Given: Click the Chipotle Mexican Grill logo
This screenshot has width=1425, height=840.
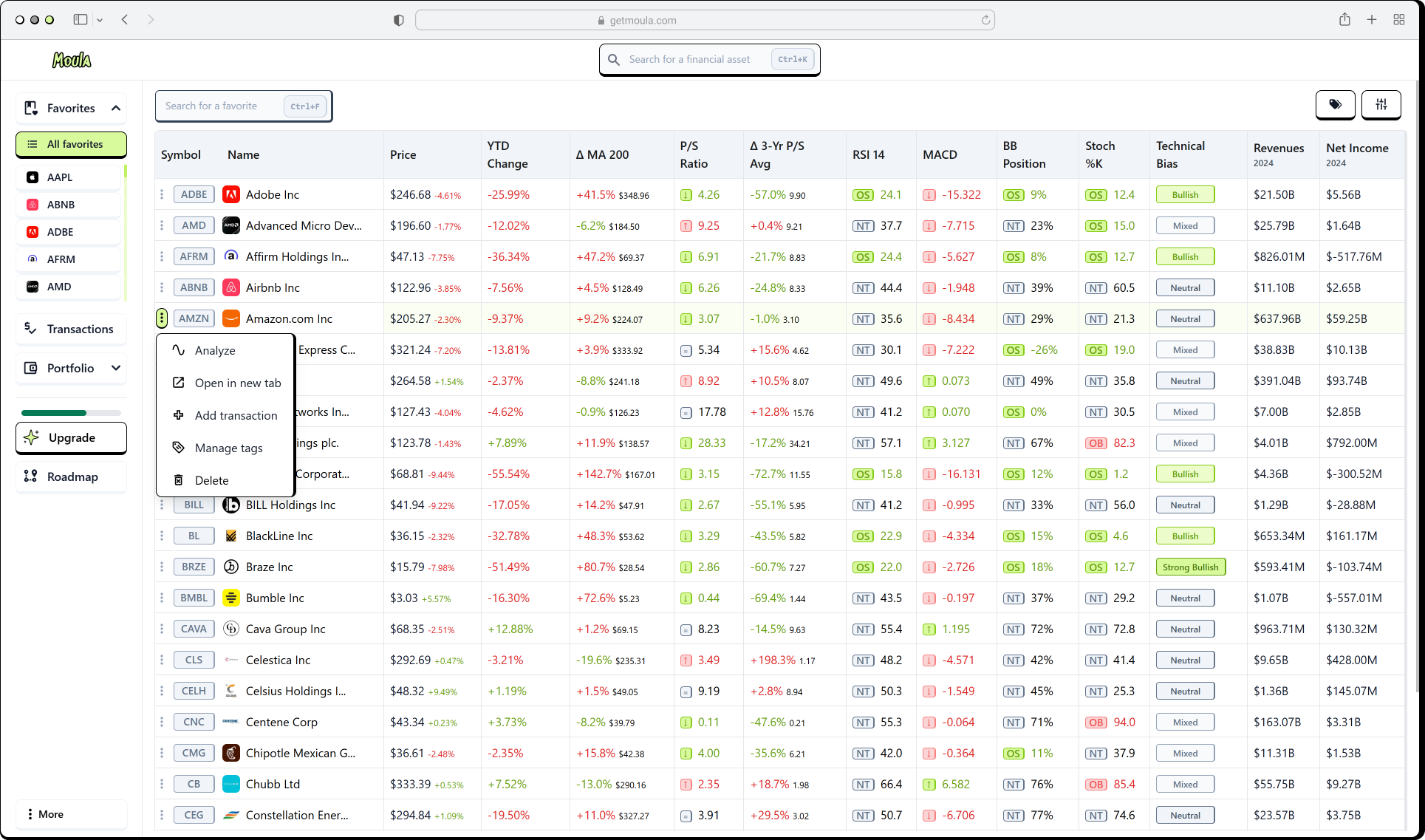Looking at the screenshot, I should 231,753.
